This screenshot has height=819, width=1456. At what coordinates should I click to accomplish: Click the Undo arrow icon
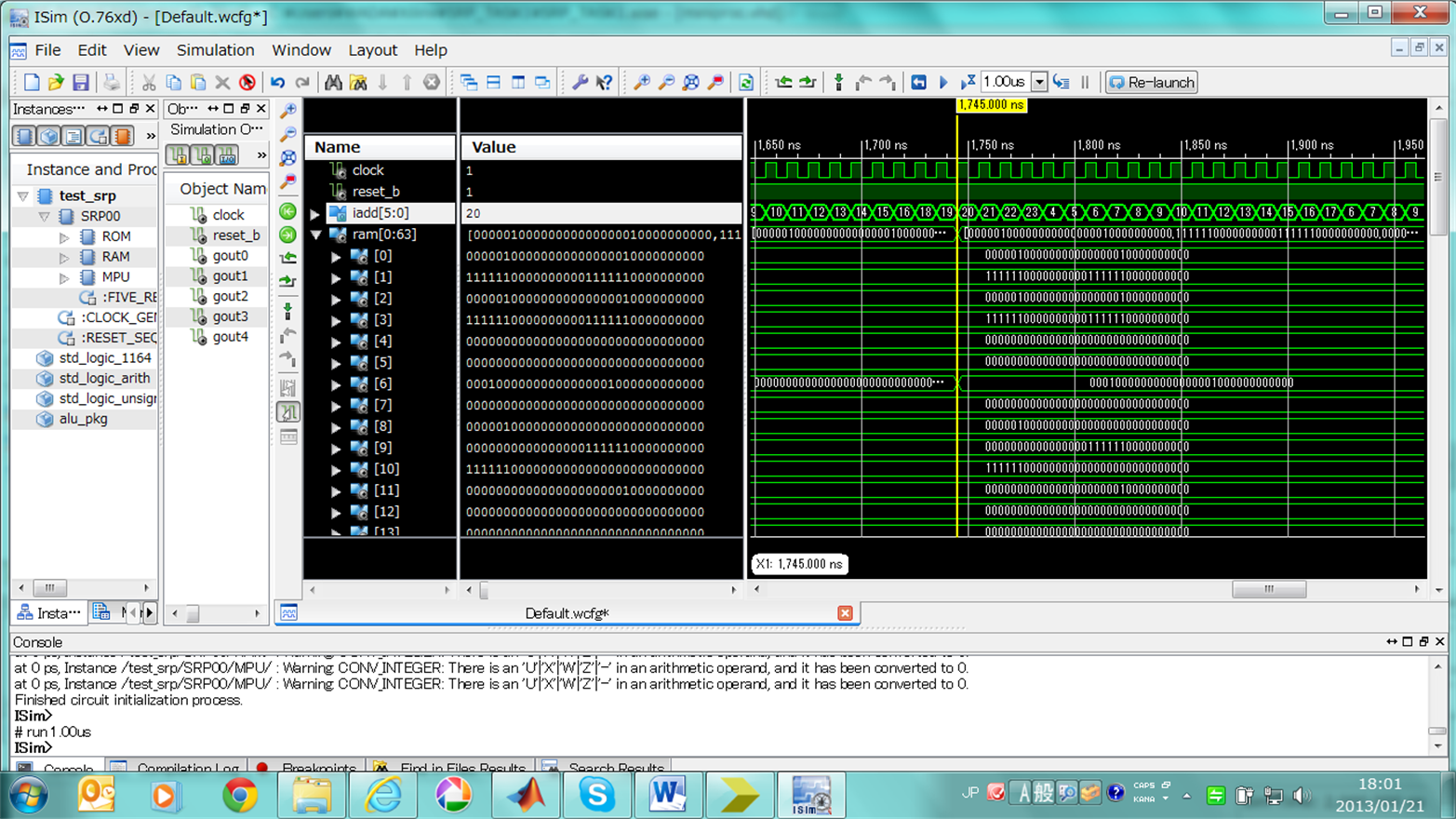[x=277, y=83]
